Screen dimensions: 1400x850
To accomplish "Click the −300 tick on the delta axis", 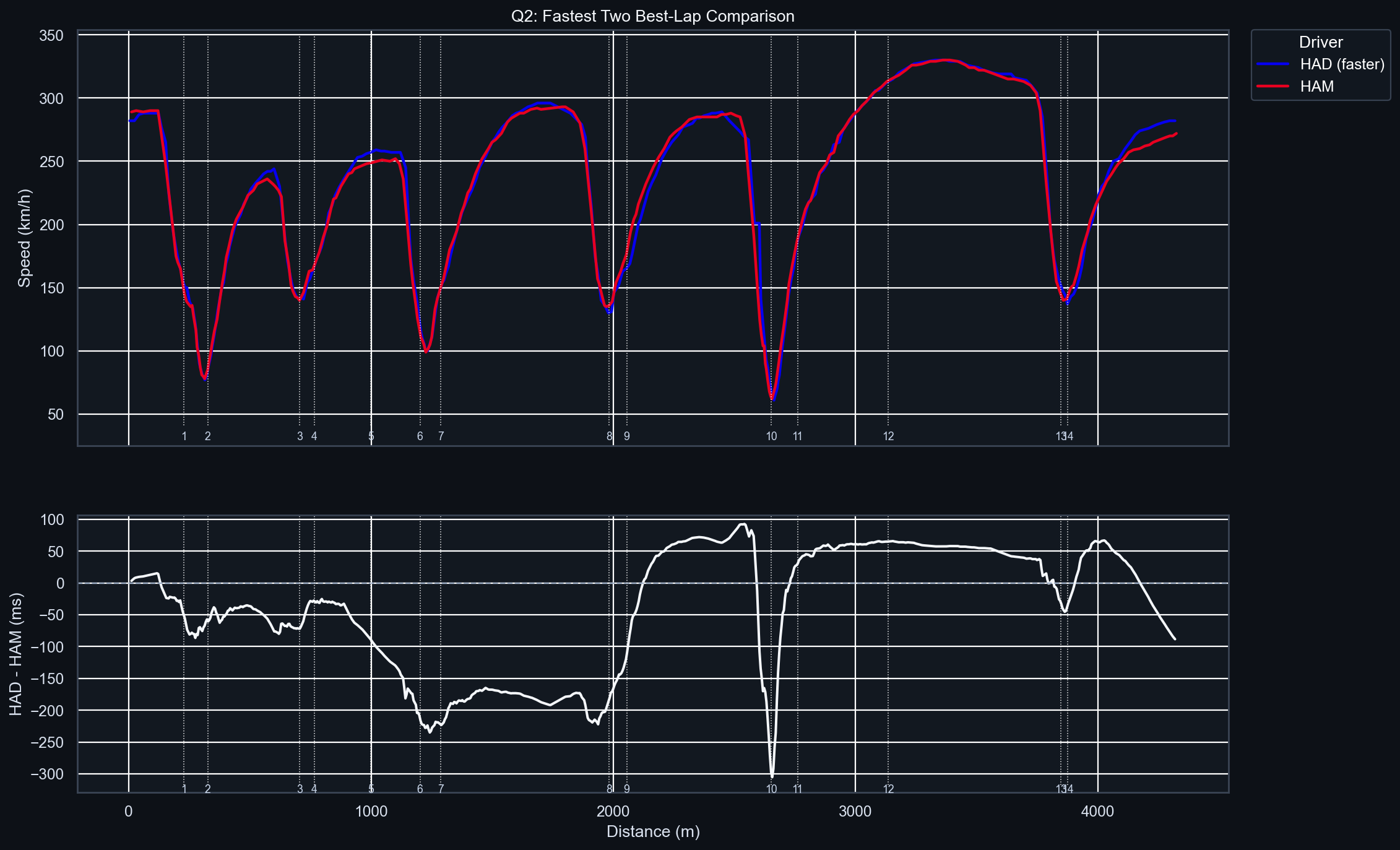I will (47, 774).
